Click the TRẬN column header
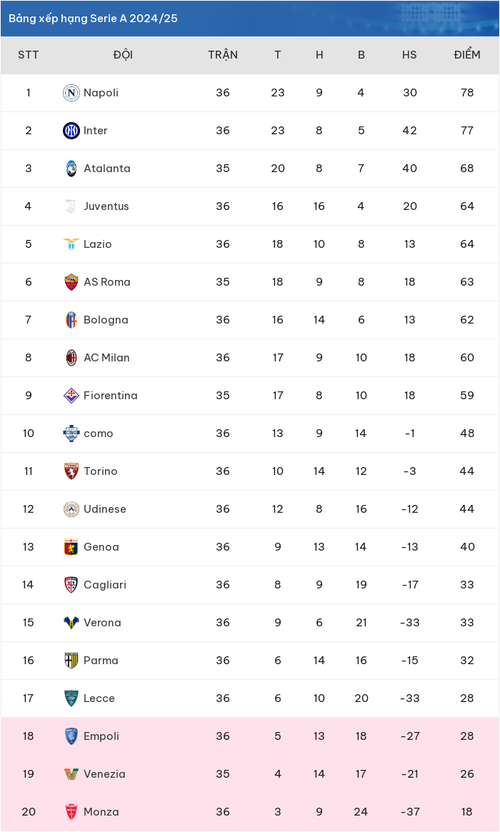 (223, 55)
